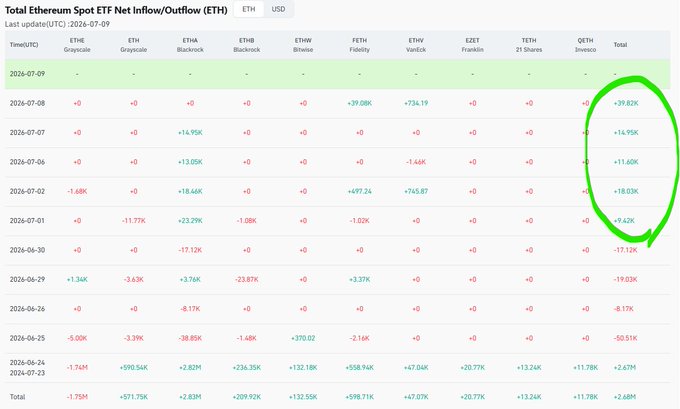Select the ETHA Blackrock column header
Viewport: 680px width, 409px height.
pos(190,45)
